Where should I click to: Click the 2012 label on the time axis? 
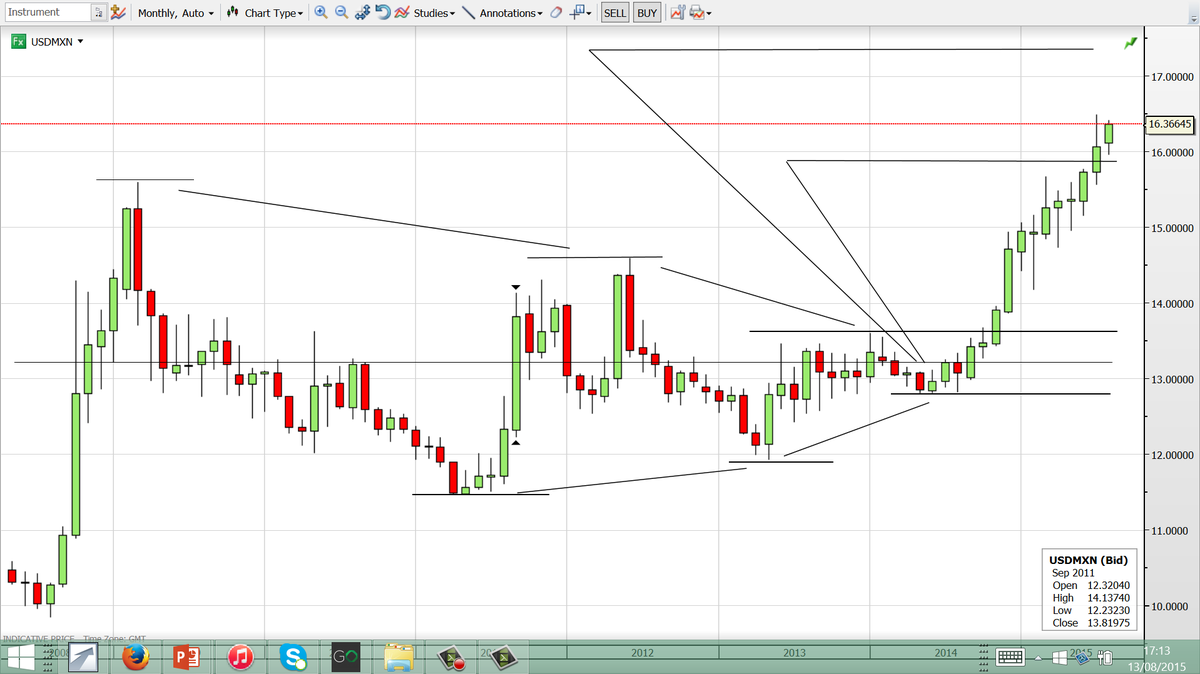click(x=643, y=653)
